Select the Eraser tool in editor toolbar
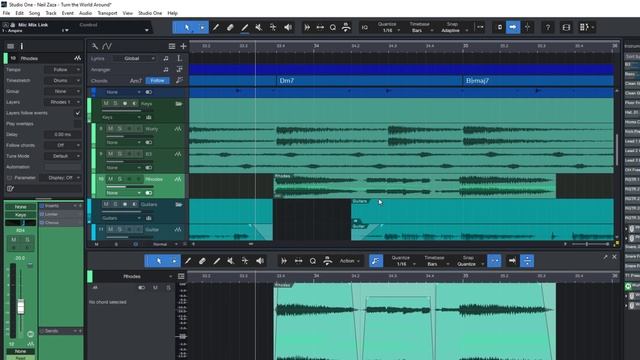 (x=202, y=261)
